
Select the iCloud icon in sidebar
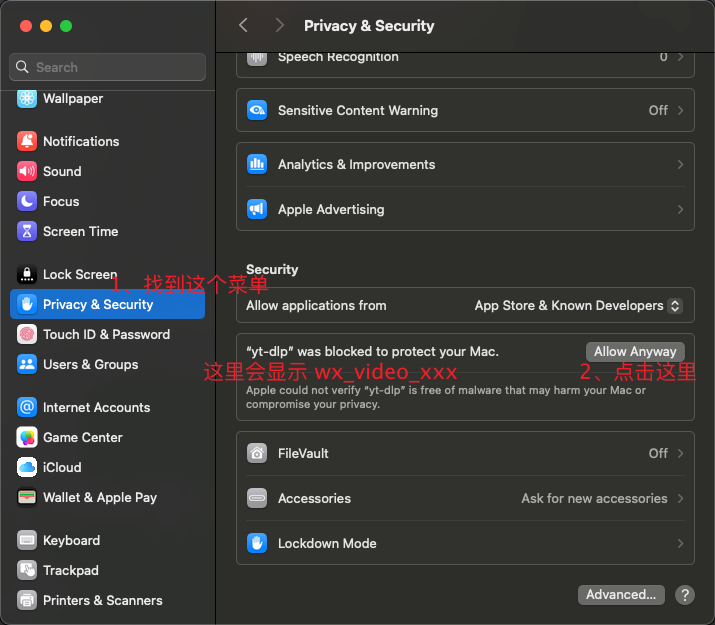tap(27, 467)
